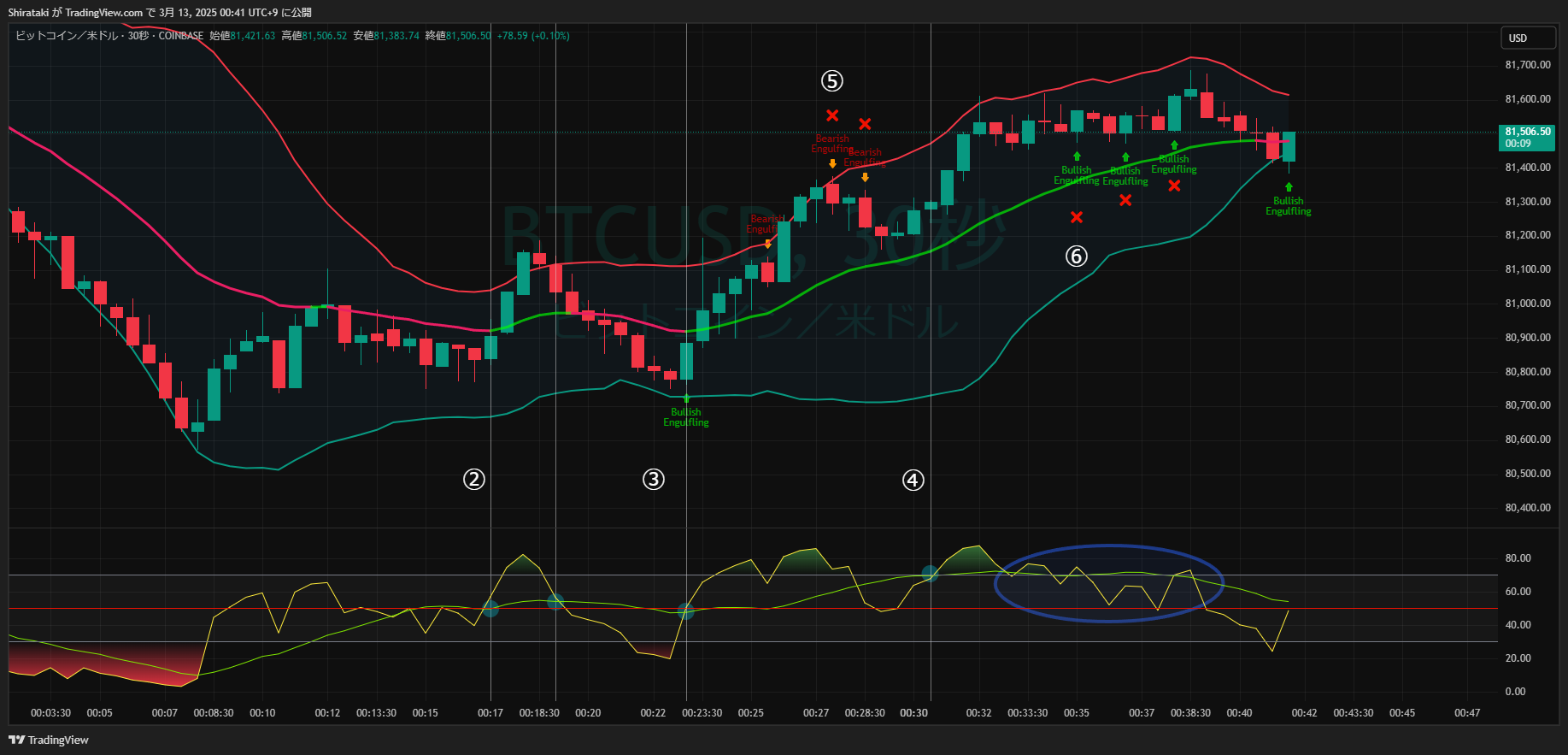1568x755 pixels.
Task: Click the 40.00 RSI scale label
Action: tap(1518, 625)
